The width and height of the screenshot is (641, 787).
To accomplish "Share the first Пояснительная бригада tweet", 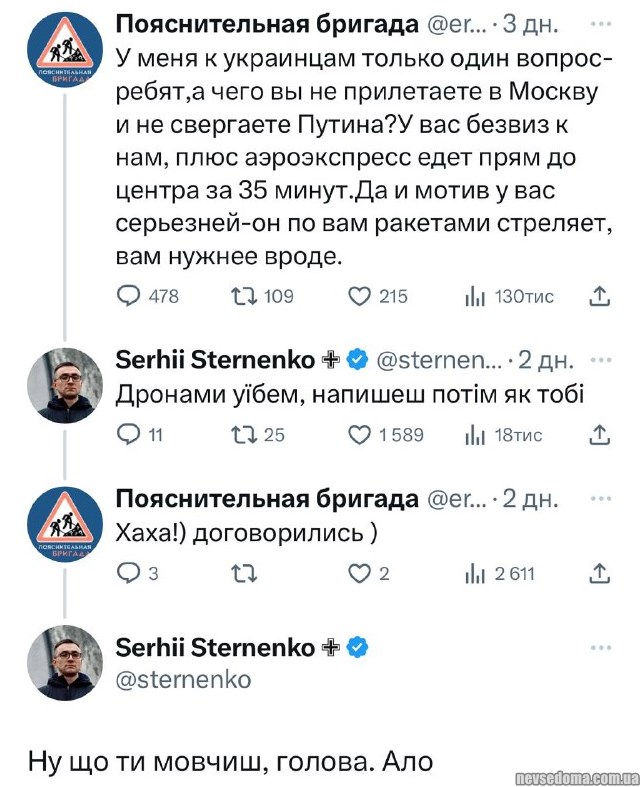I will [x=599, y=296].
